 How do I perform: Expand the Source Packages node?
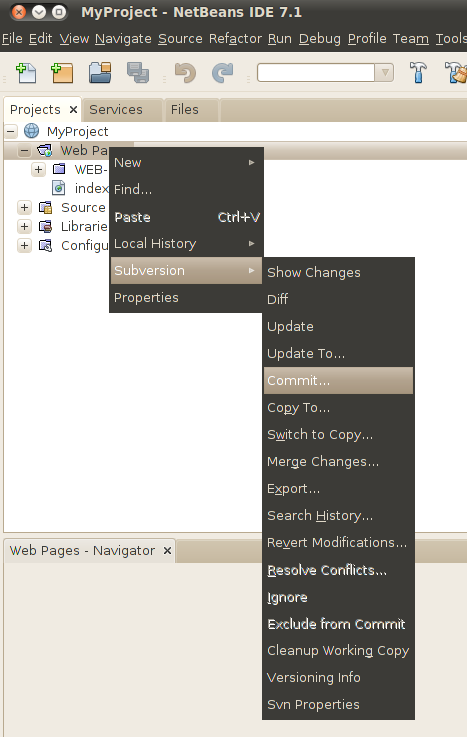pyautogui.click(x=24, y=207)
